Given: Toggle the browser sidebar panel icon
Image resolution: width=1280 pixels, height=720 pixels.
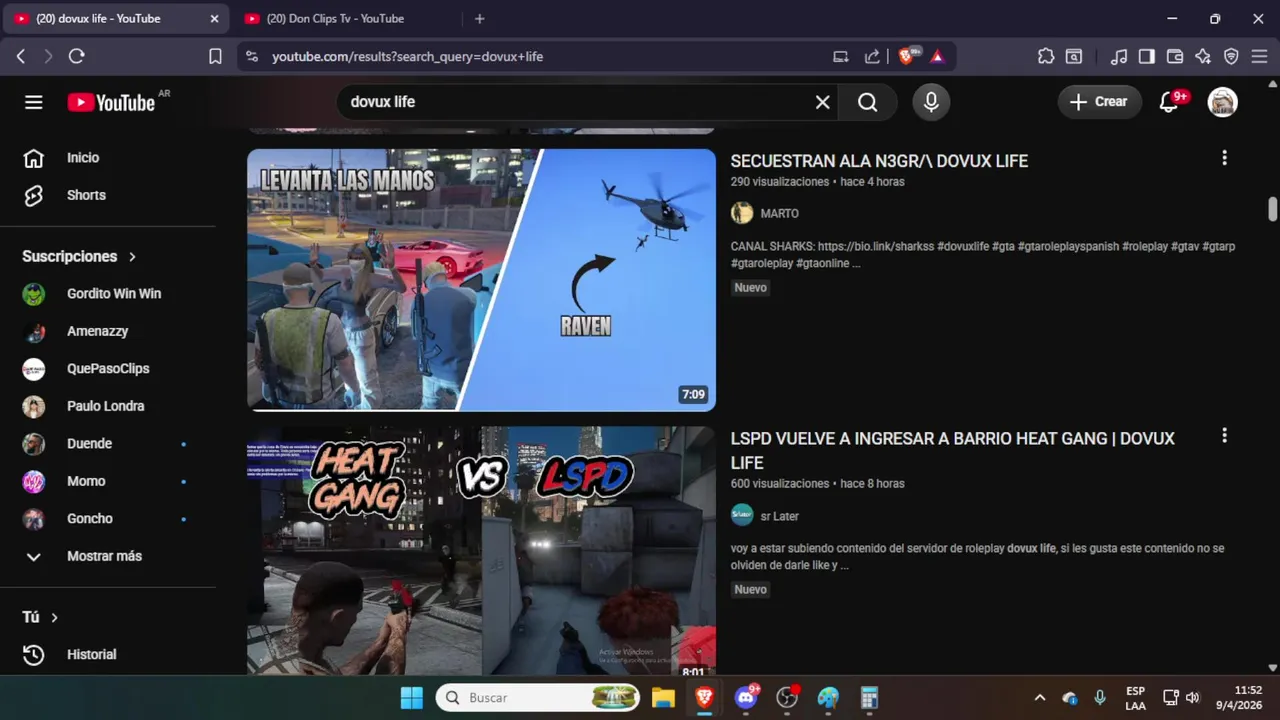Looking at the screenshot, I should (1147, 57).
